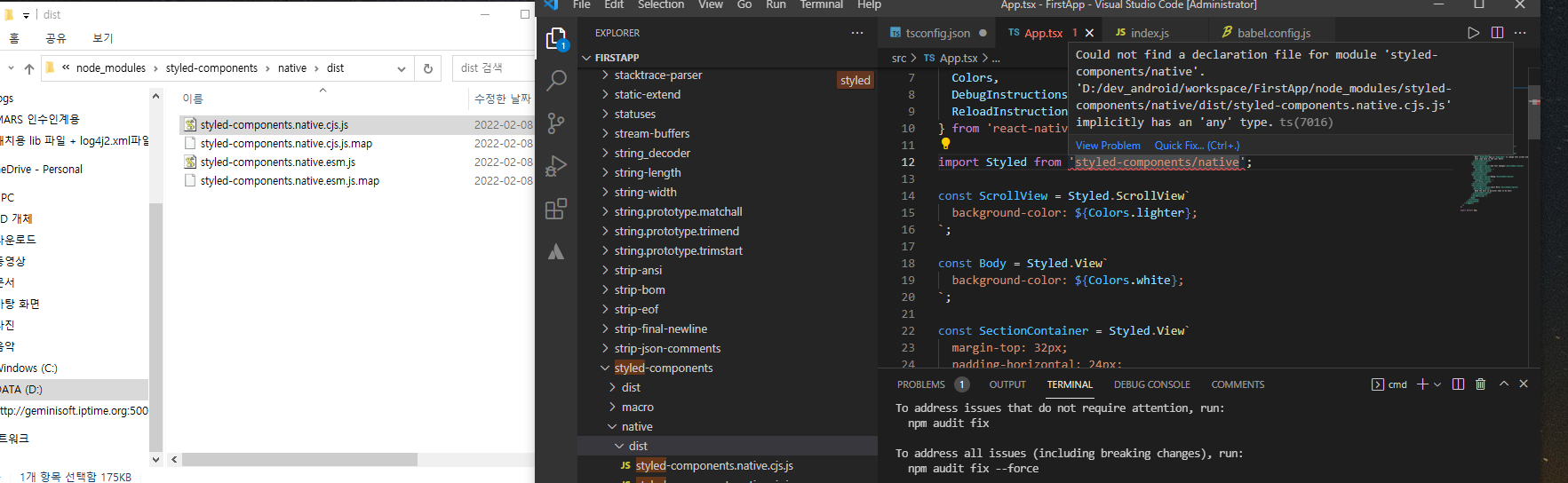This screenshot has height=483, width=1568.
Task: Switch to the tsconfig.json editor tab
Action: (x=938, y=33)
